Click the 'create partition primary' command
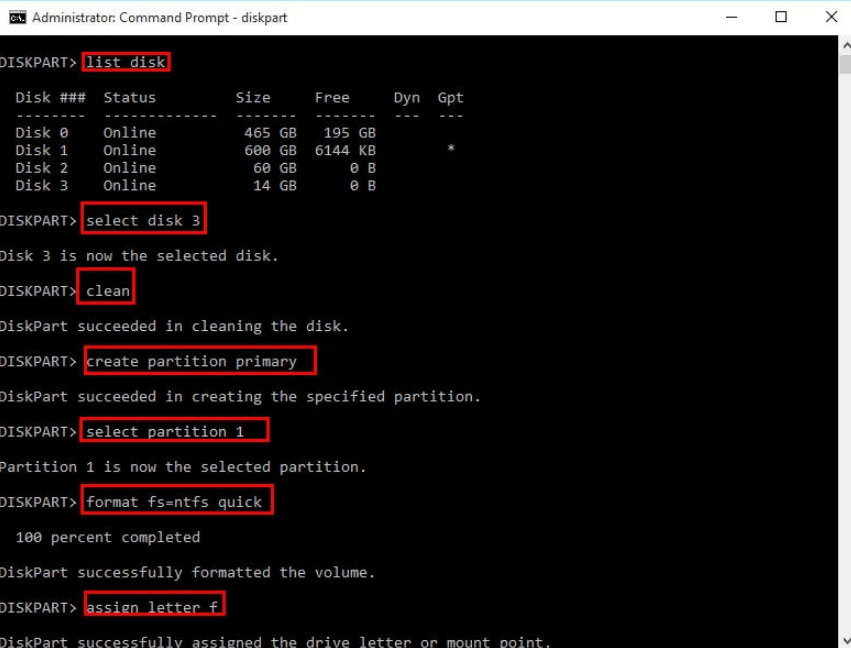The image size is (851, 648). (x=191, y=361)
